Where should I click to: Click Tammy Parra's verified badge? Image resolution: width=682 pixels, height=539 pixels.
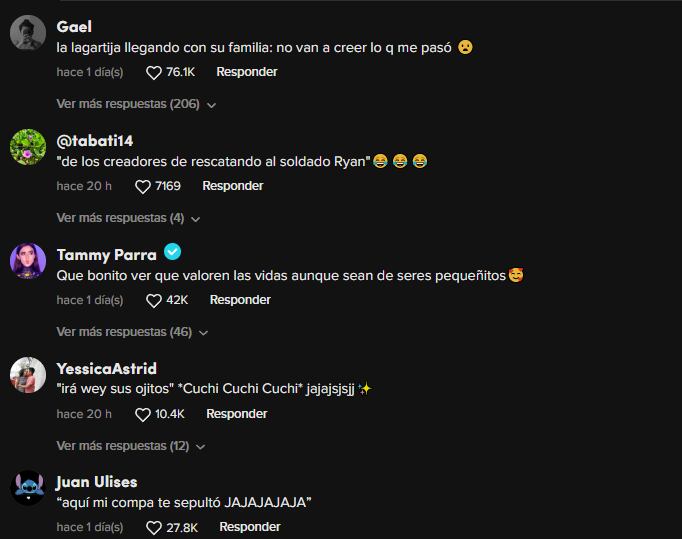pyautogui.click(x=173, y=252)
